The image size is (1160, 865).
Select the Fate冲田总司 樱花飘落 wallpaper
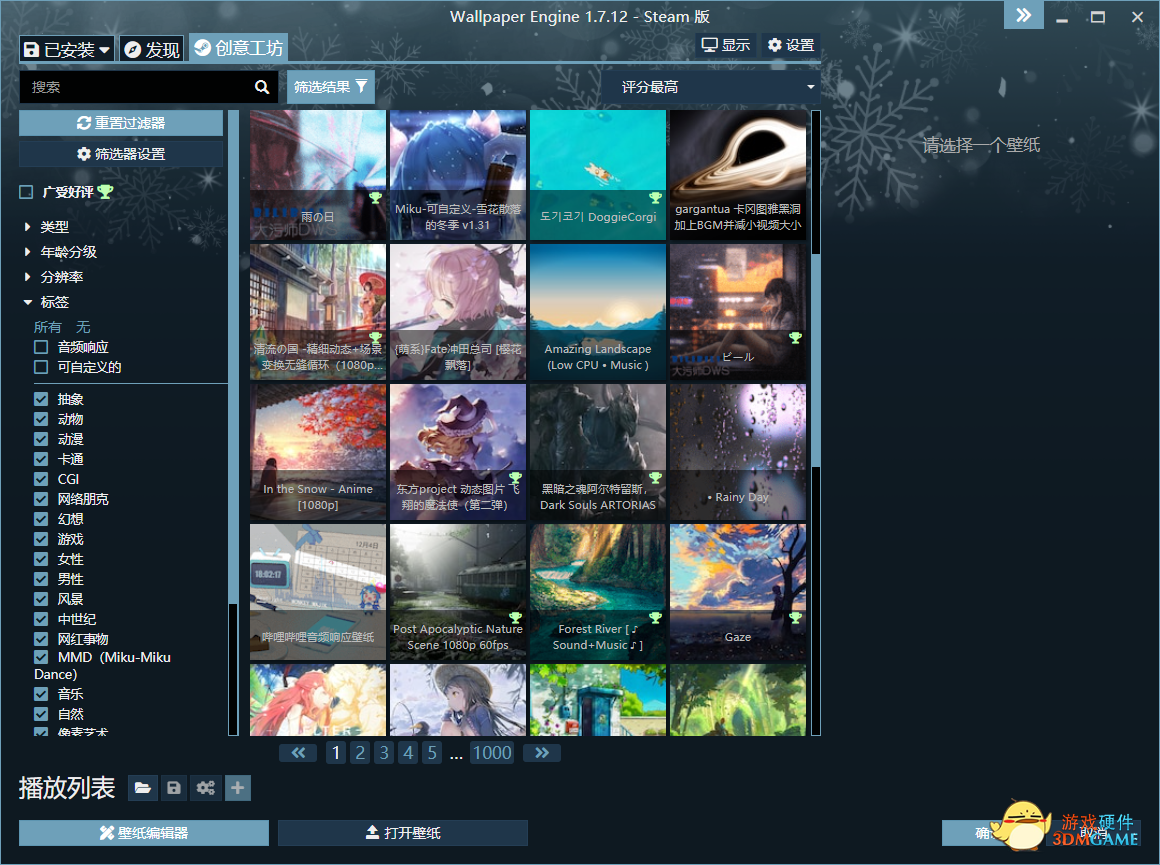click(458, 312)
